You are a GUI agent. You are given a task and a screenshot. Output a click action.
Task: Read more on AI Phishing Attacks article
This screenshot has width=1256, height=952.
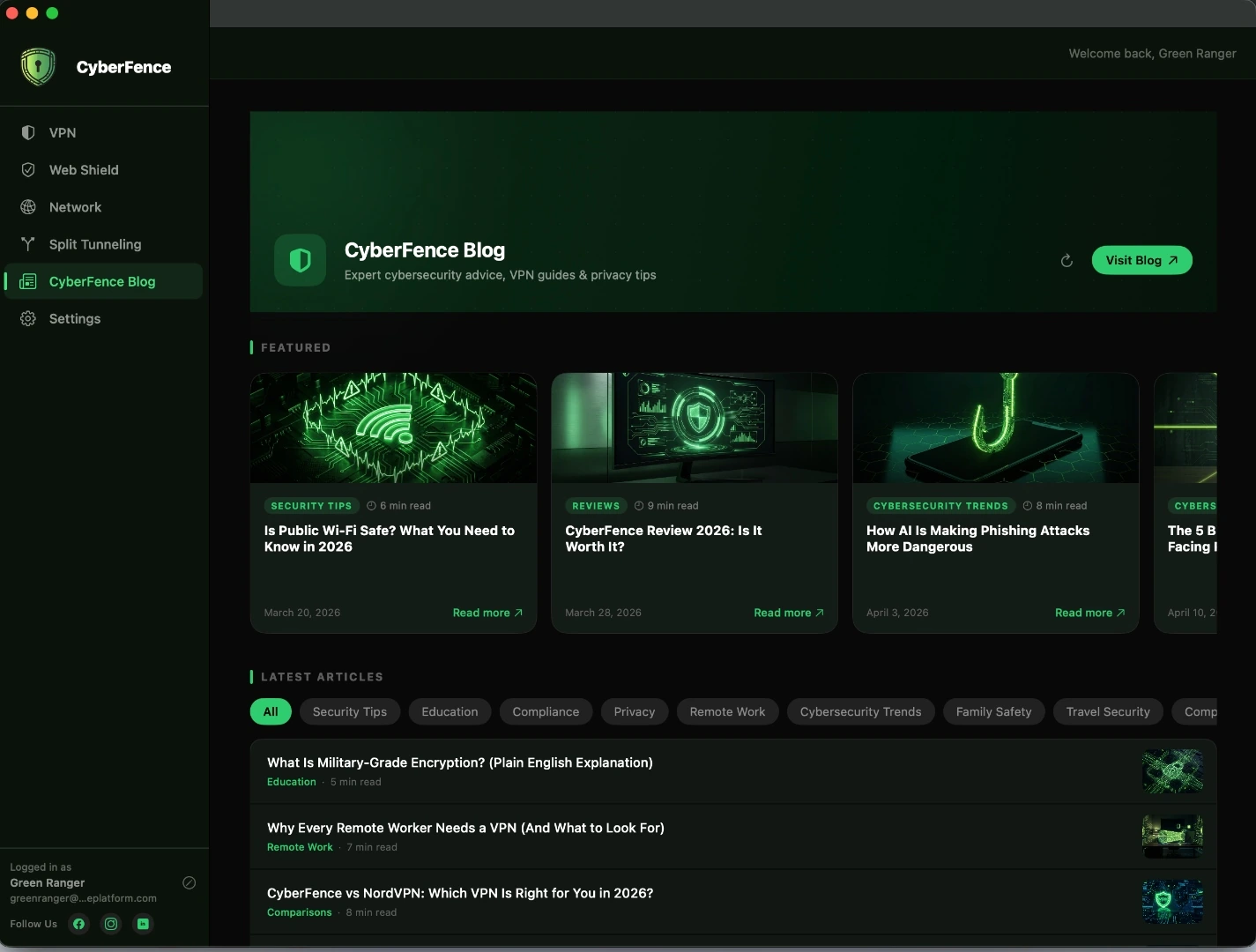pos(1090,613)
